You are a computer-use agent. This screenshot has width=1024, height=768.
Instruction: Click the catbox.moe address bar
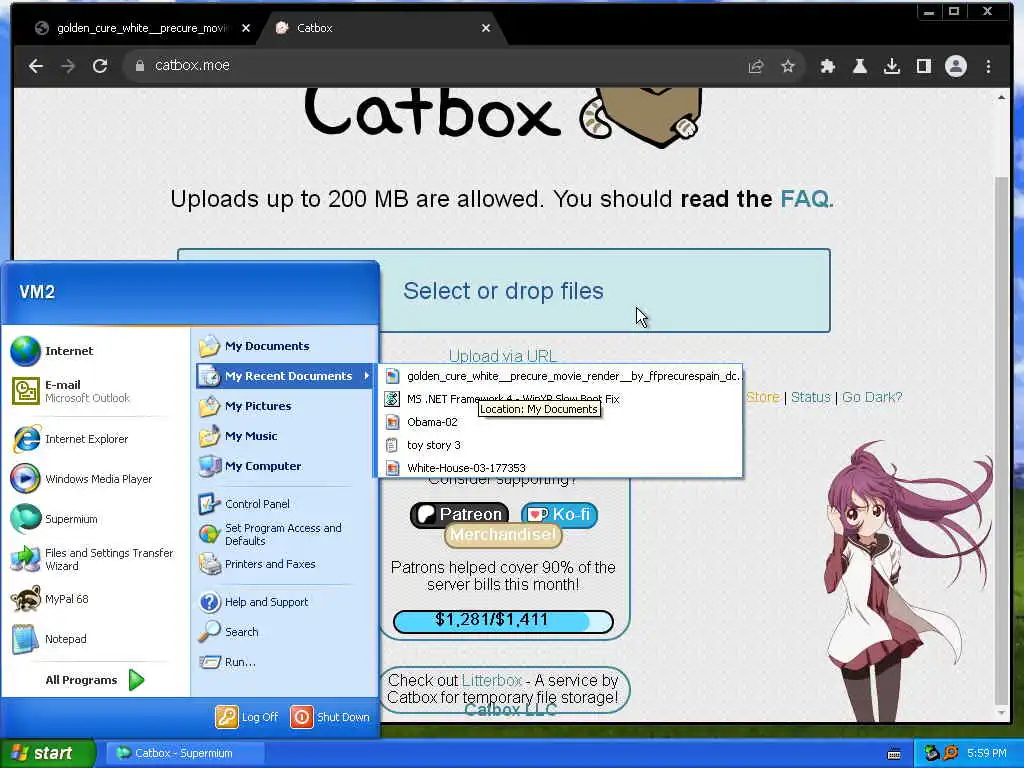[x=431, y=66]
